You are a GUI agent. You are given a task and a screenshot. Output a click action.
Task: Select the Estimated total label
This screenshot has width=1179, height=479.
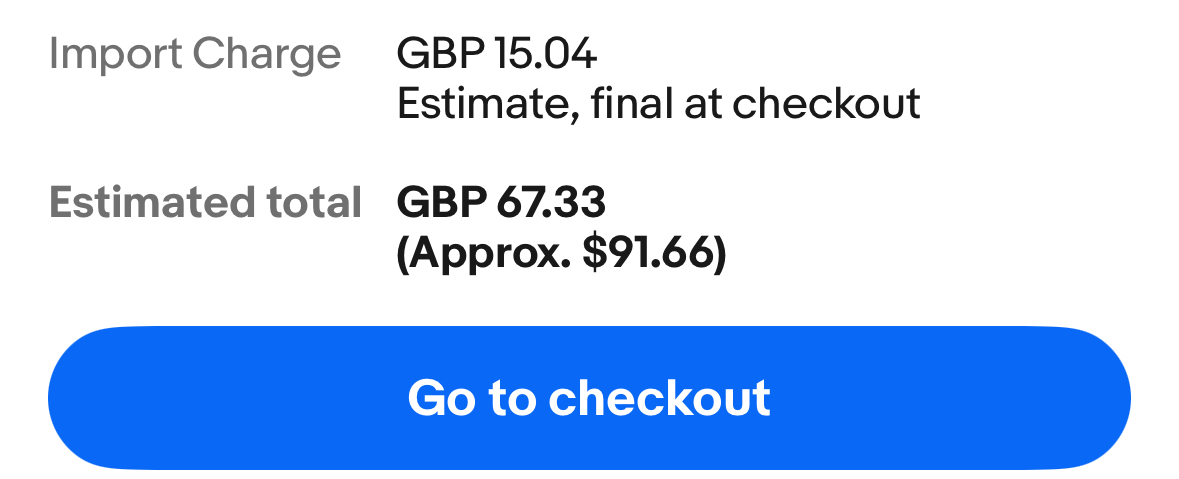pyautogui.click(x=205, y=203)
